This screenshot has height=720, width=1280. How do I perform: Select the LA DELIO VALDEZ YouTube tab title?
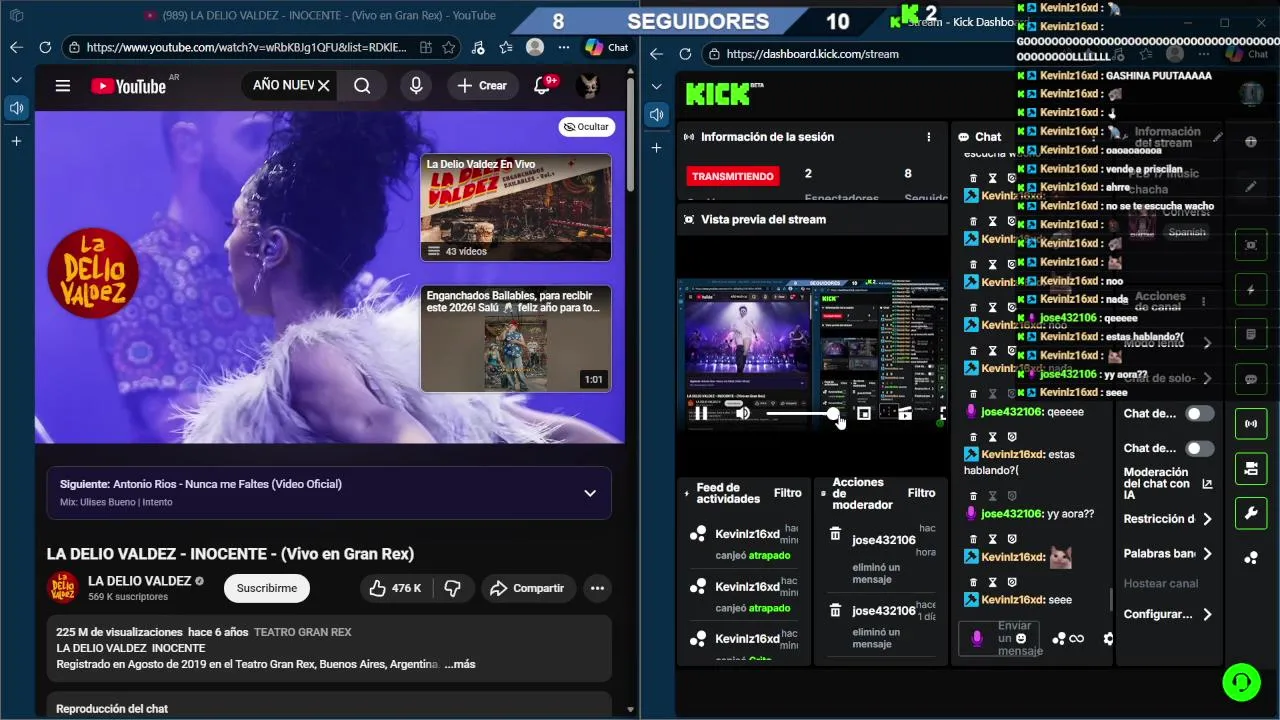tap(329, 15)
